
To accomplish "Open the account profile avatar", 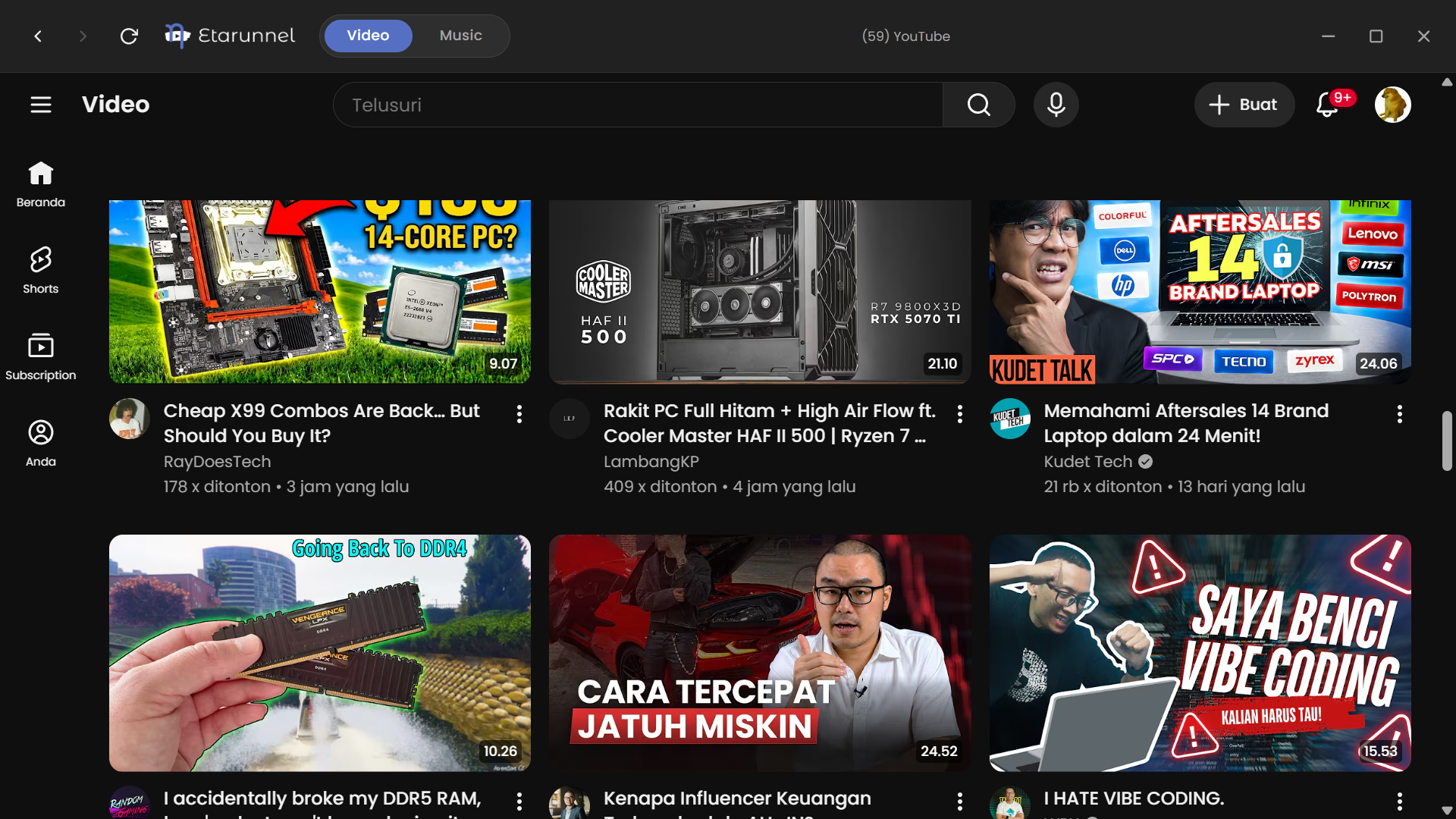I will click(x=1392, y=105).
